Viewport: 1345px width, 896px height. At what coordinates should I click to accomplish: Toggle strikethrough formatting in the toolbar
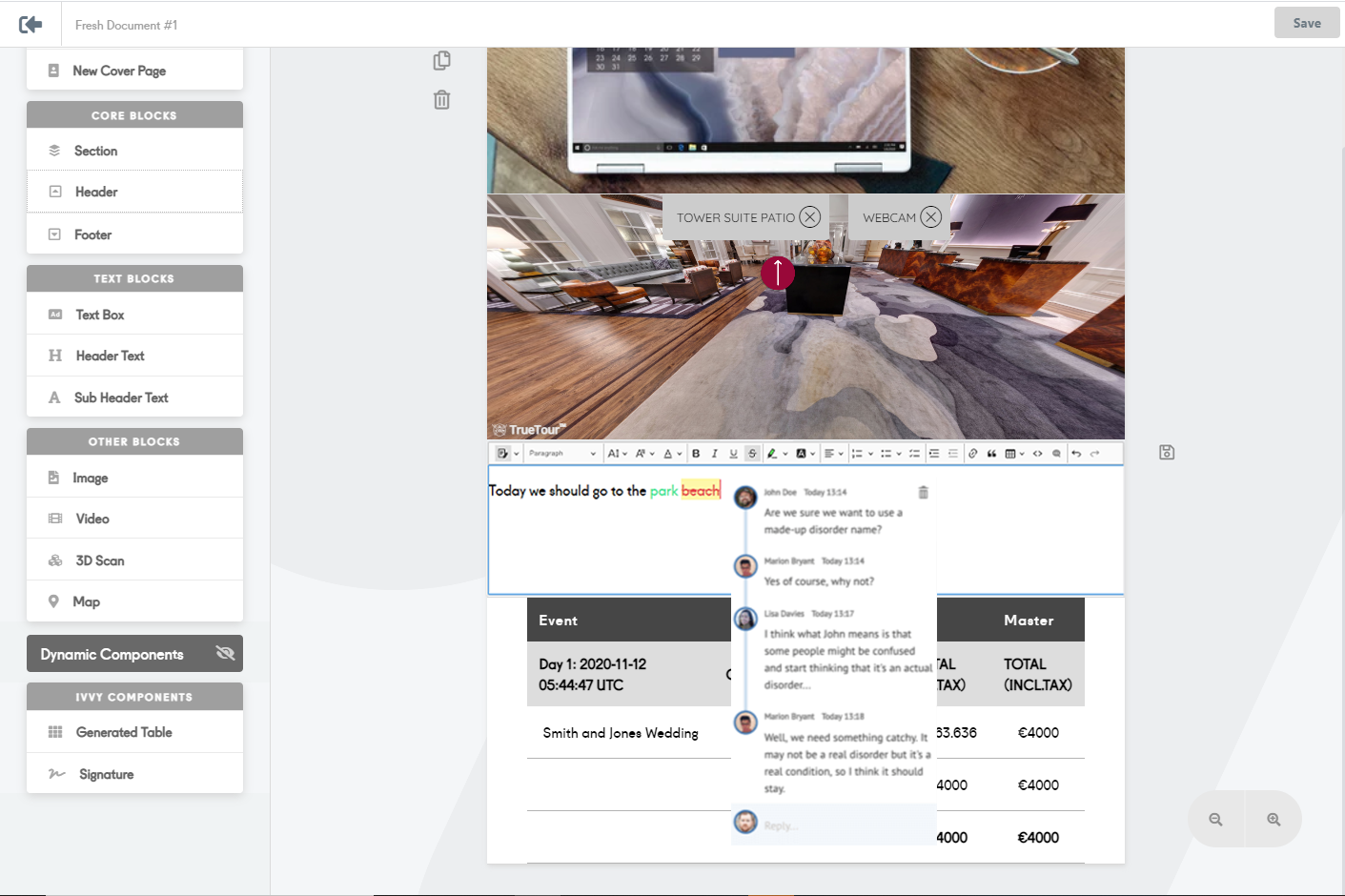click(x=752, y=454)
